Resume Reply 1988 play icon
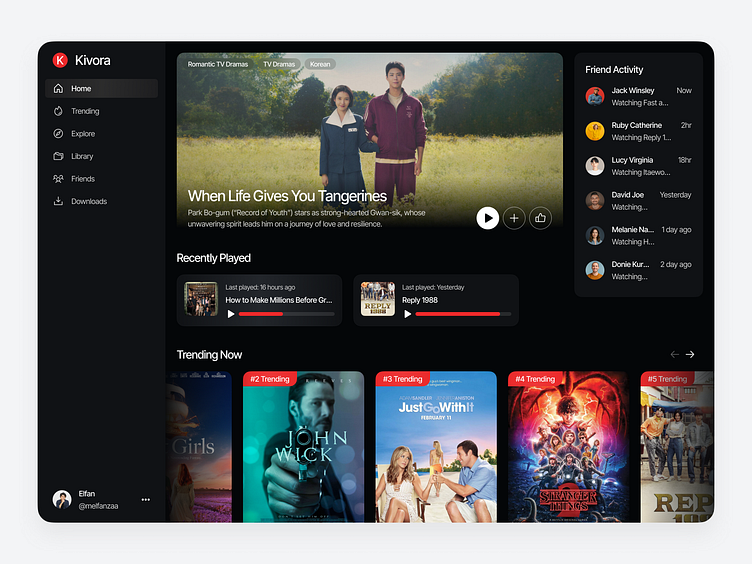 tap(408, 314)
